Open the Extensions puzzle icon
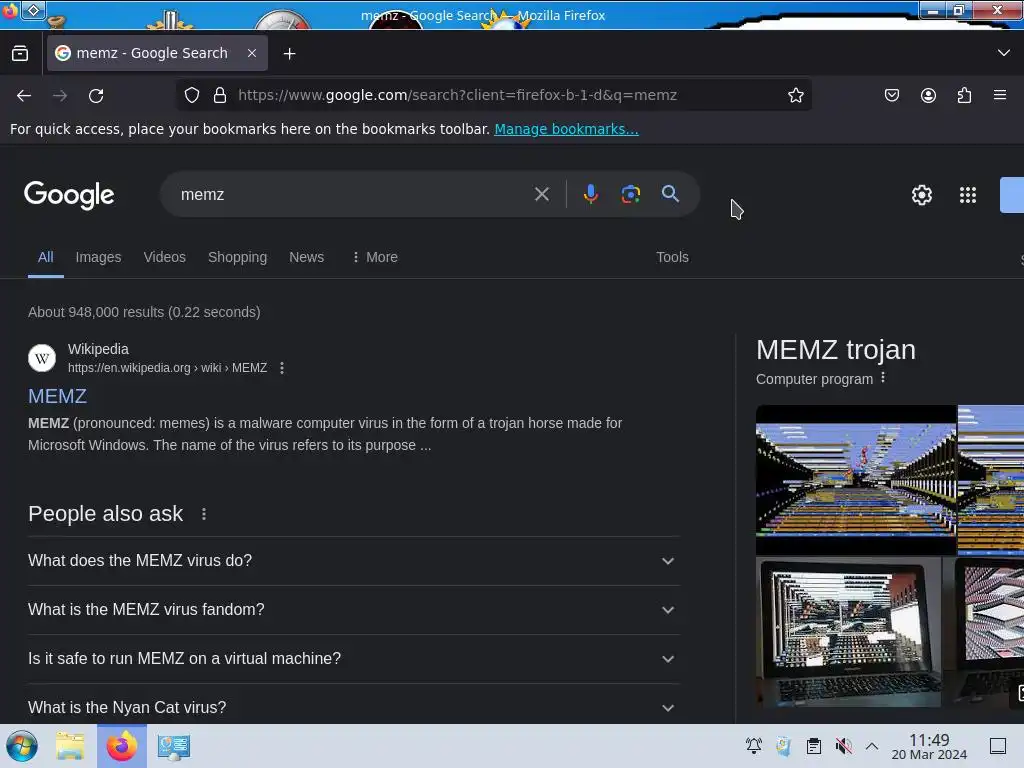 point(964,95)
